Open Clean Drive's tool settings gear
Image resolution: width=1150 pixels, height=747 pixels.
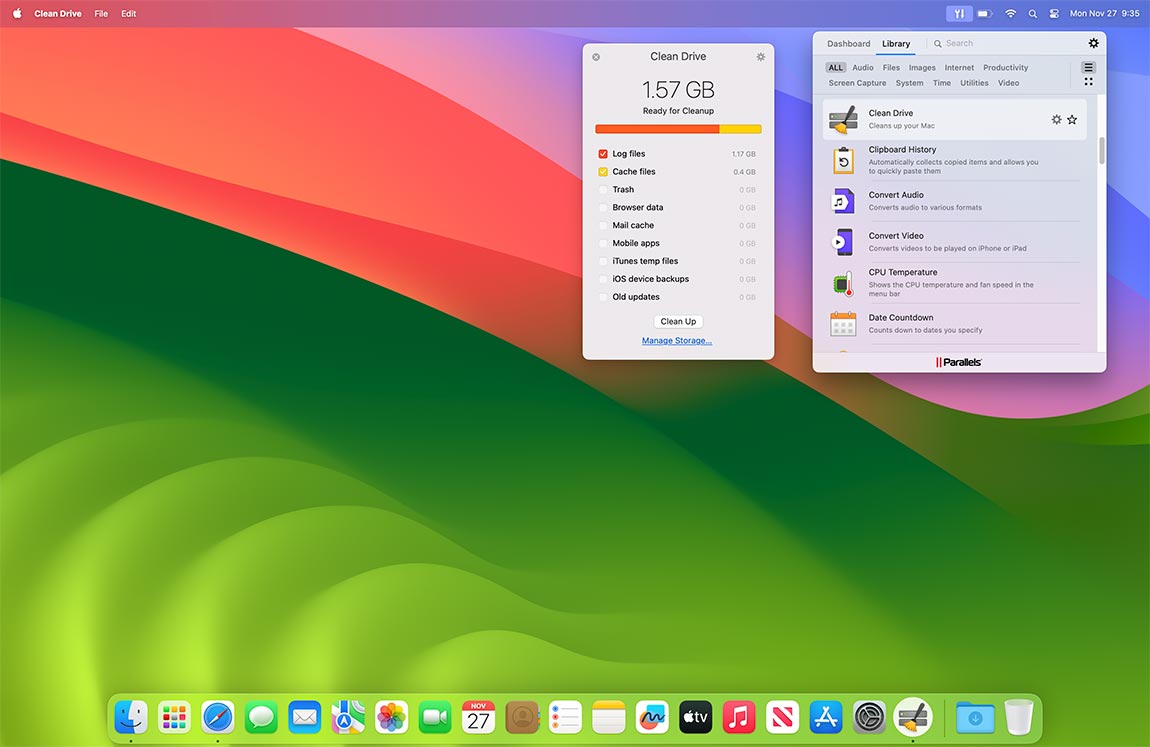pyautogui.click(x=1056, y=119)
